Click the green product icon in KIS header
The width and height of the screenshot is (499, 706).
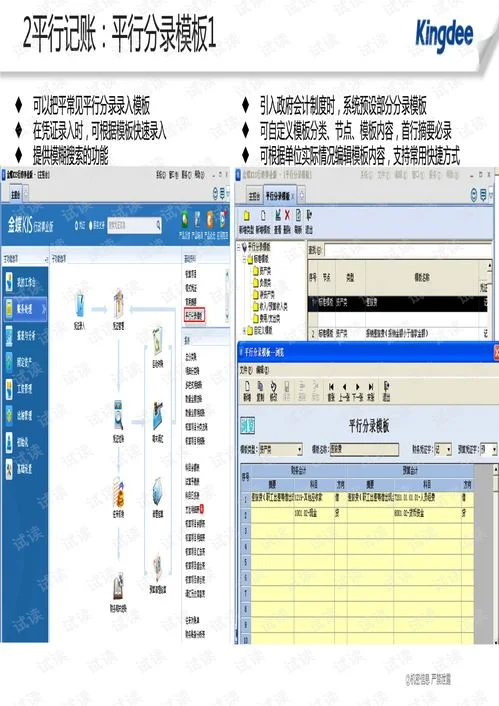pyautogui.click(x=185, y=219)
